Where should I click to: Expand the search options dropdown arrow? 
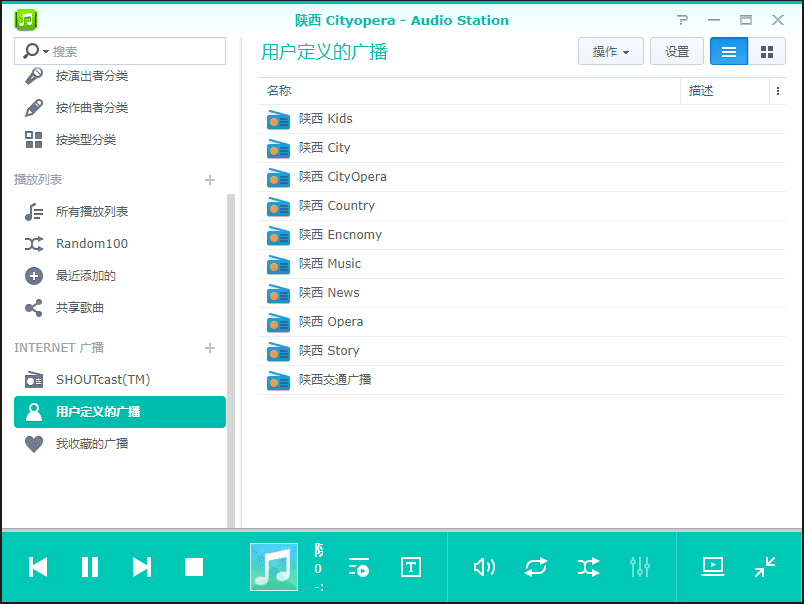click(46, 52)
